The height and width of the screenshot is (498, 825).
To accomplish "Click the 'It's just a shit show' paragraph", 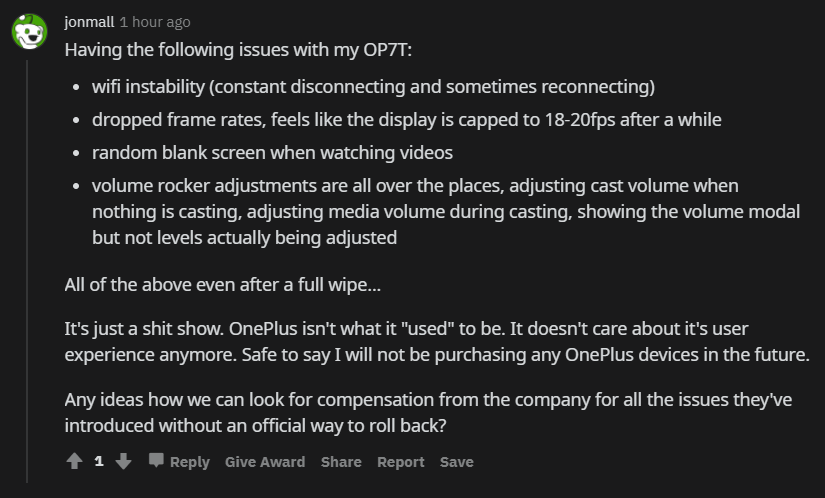I will coord(437,341).
